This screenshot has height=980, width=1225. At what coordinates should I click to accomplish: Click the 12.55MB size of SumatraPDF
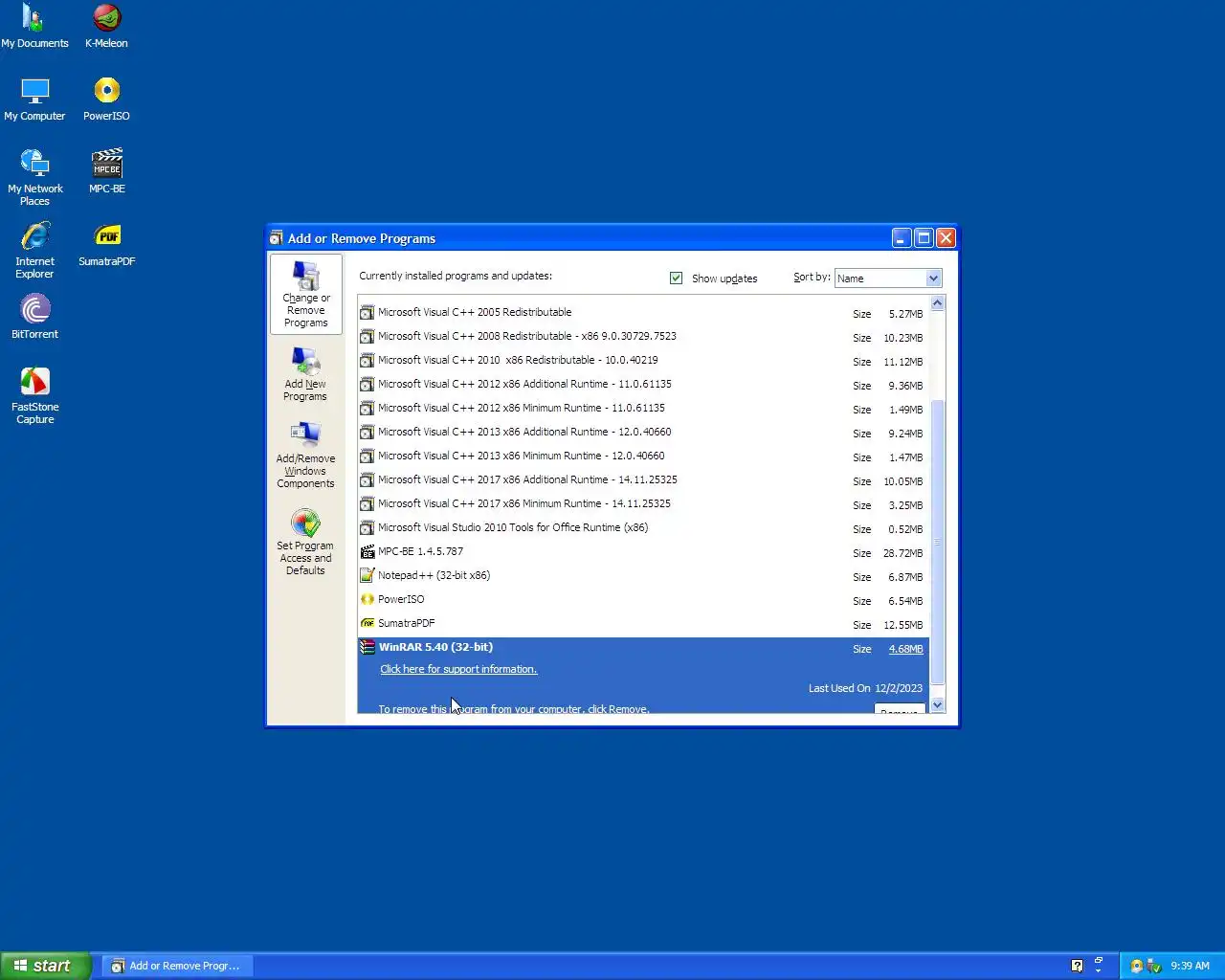(x=902, y=625)
